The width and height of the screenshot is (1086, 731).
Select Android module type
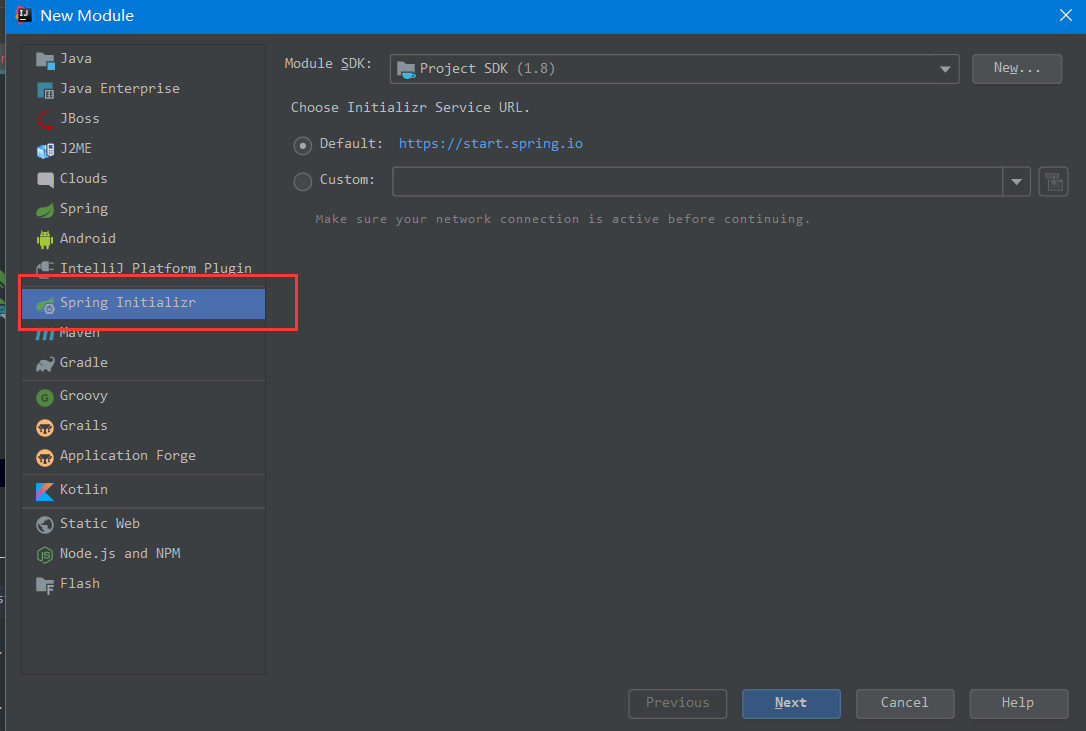click(x=143, y=238)
